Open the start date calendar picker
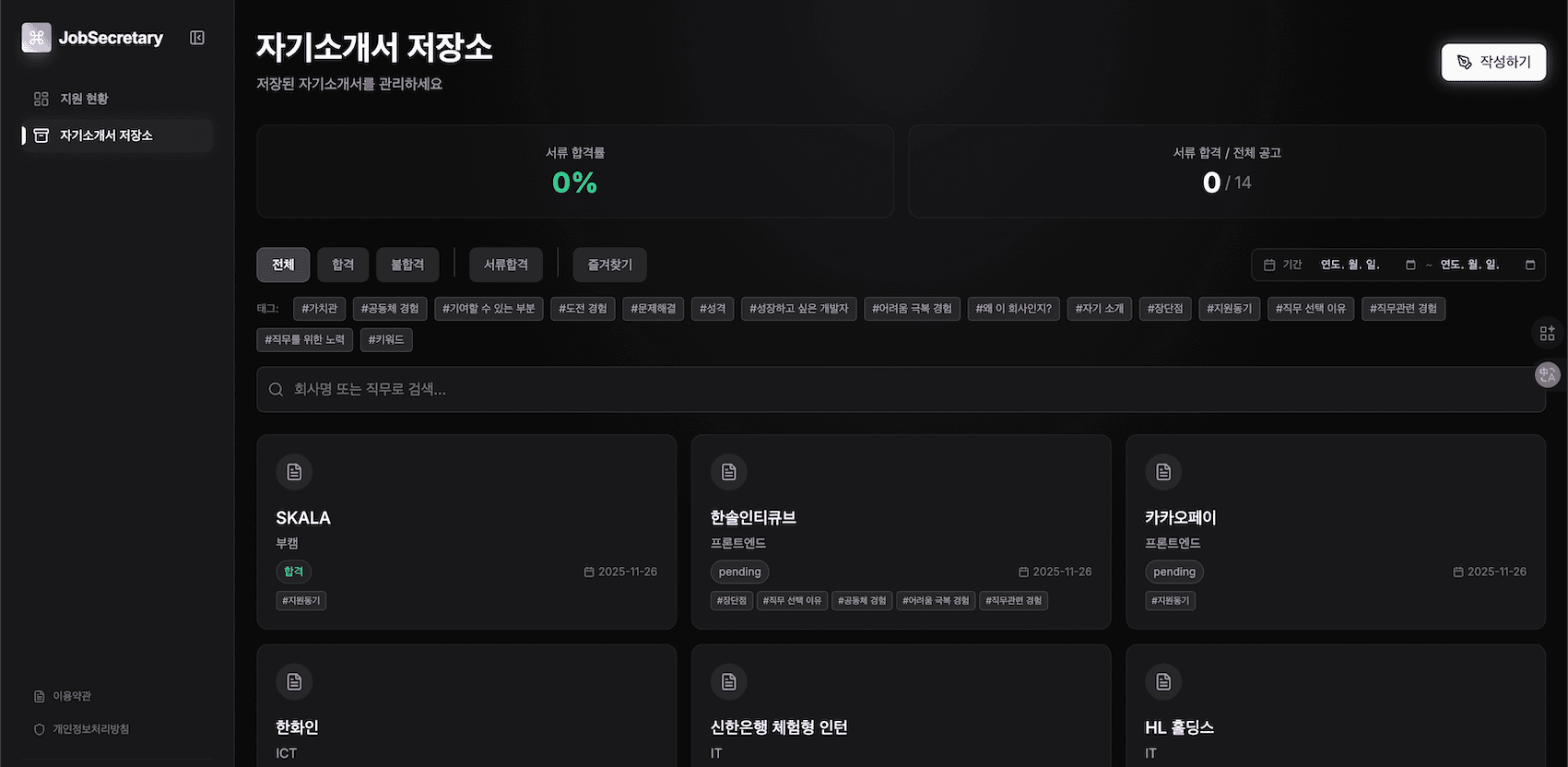The image size is (1568, 767). tap(1410, 265)
